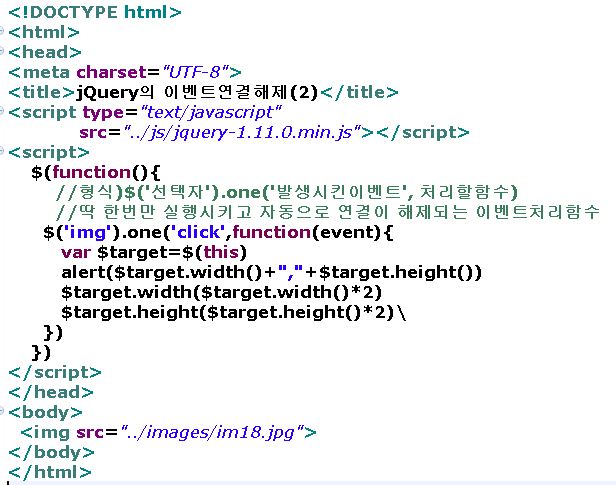Collapse the fold marker beside <head>
The height and width of the screenshot is (485, 616).
point(2,51)
